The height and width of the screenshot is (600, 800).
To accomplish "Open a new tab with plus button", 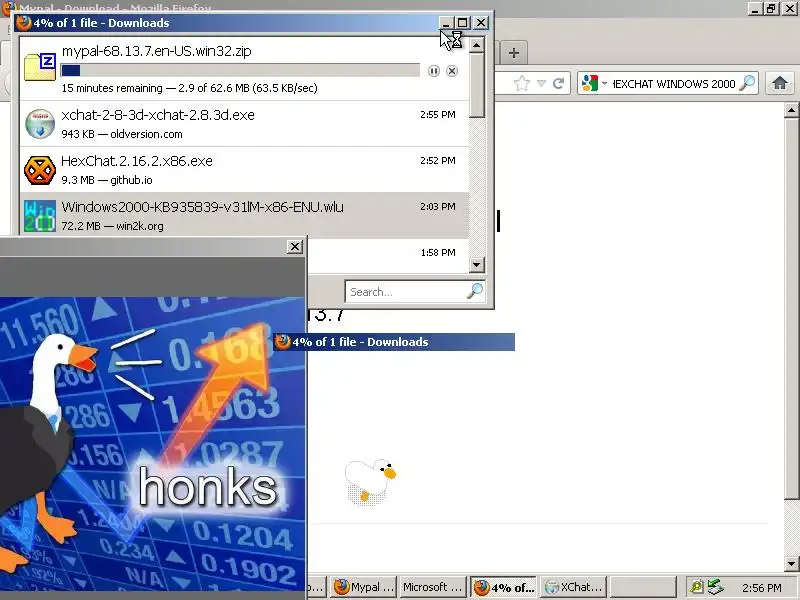I will pyautogui.click(x=514, y=53).
